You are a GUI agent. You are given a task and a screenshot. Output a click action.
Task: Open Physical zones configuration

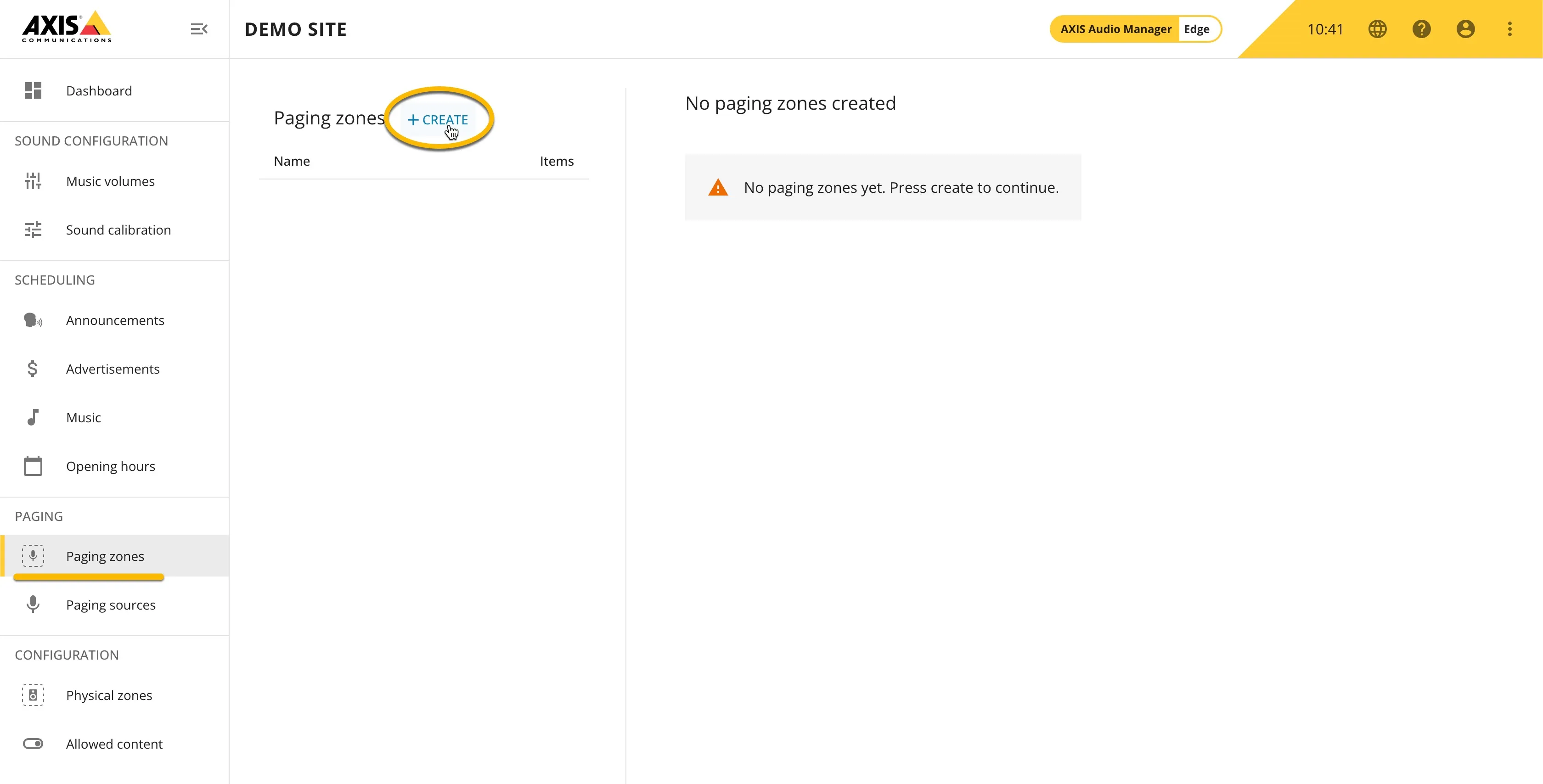click(114, 695)
